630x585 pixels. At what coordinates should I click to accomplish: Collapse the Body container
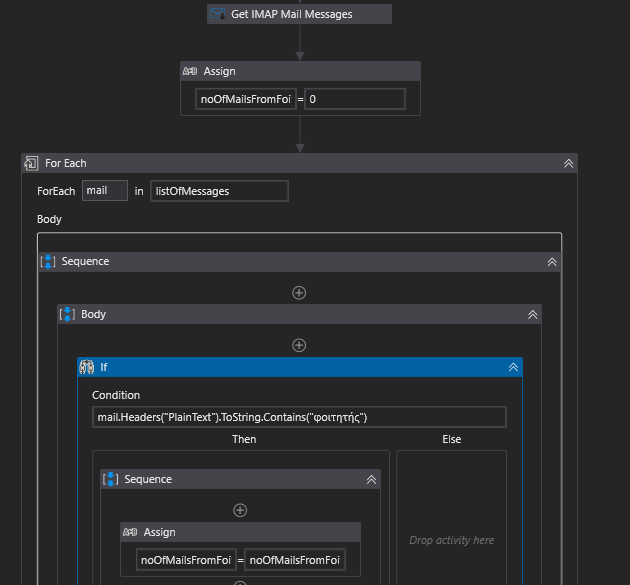tap(532, 314)
